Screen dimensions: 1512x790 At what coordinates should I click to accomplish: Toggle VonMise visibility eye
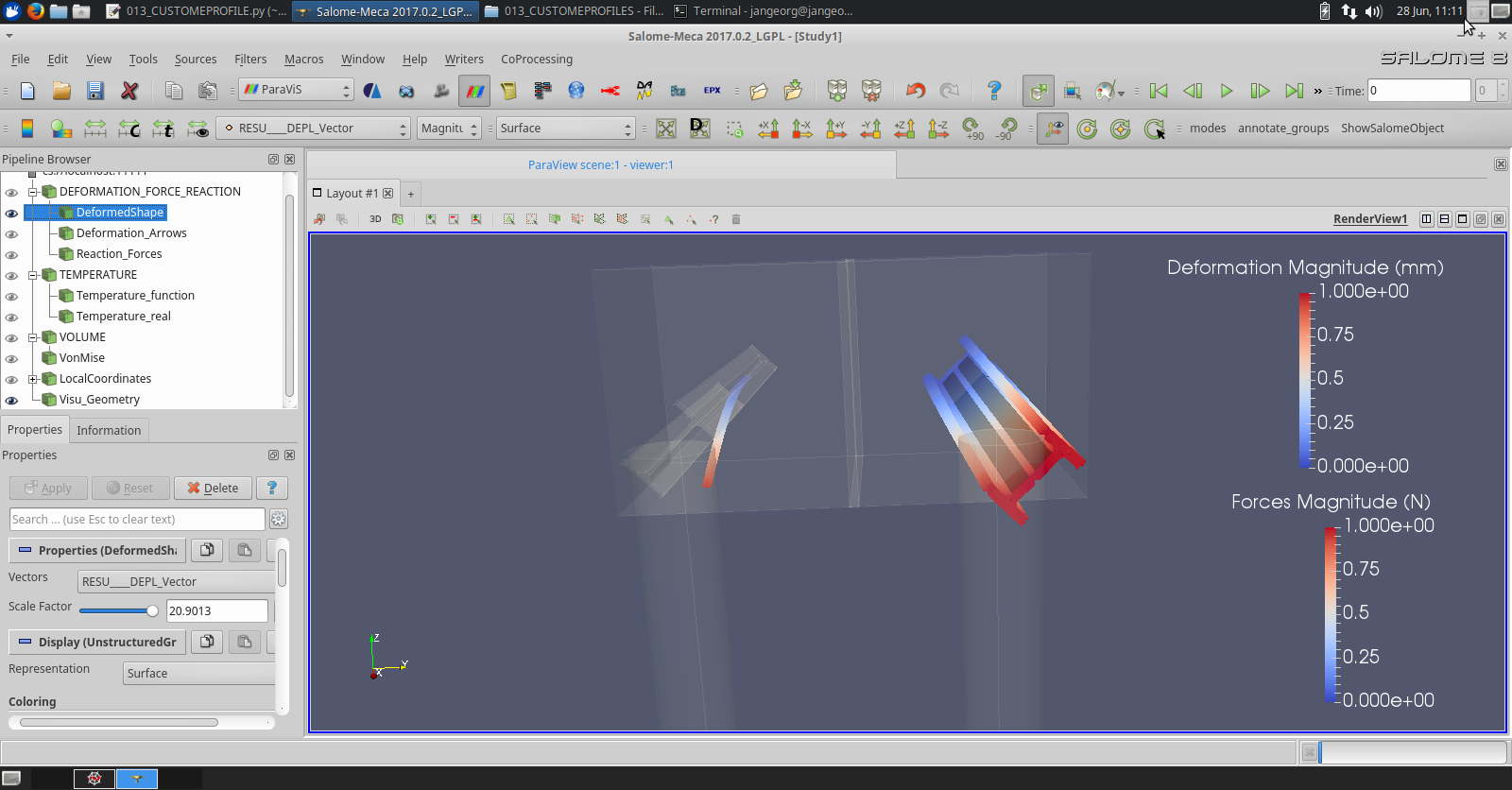coord(11,358)
